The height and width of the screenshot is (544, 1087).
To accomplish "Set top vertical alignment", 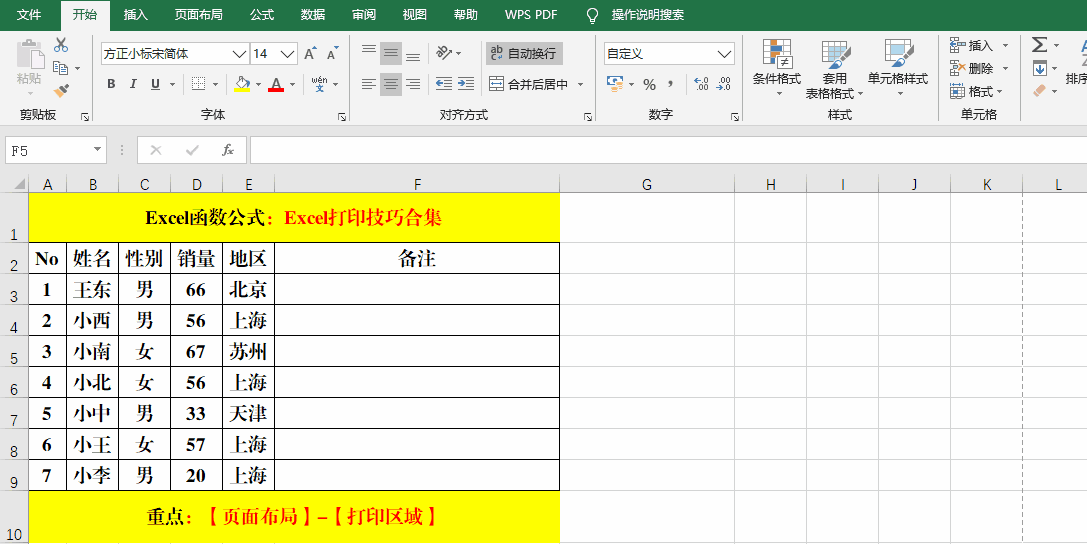I will point(369,53).
